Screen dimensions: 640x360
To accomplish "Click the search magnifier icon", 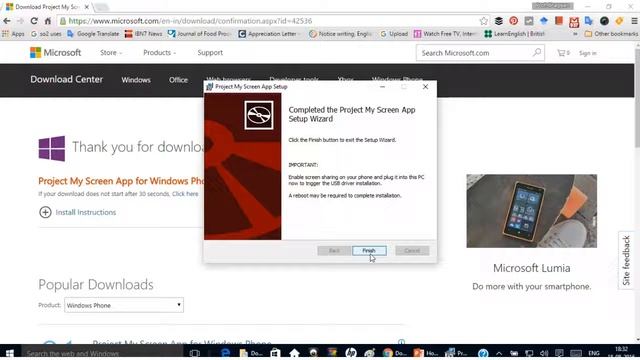I will (537, 53).
